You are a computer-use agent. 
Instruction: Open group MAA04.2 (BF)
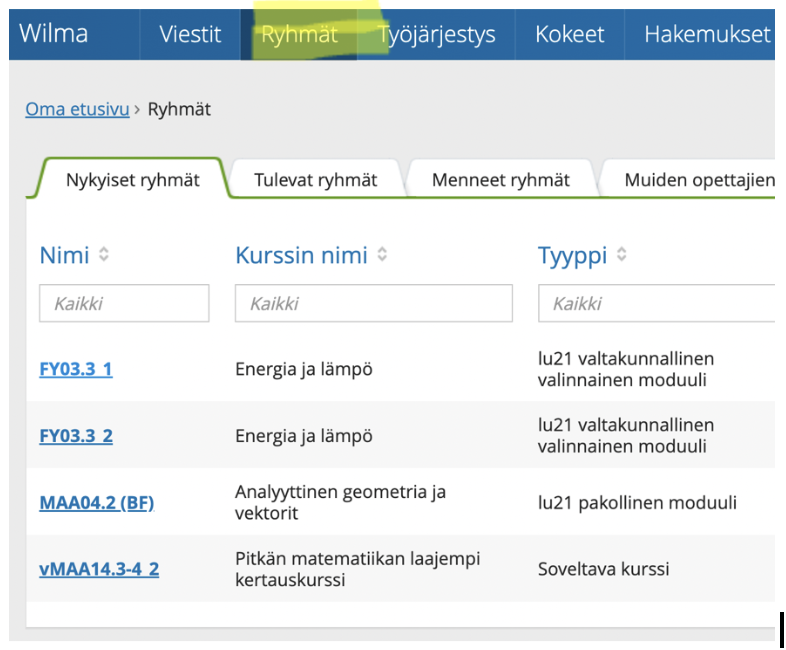point(97,502)
